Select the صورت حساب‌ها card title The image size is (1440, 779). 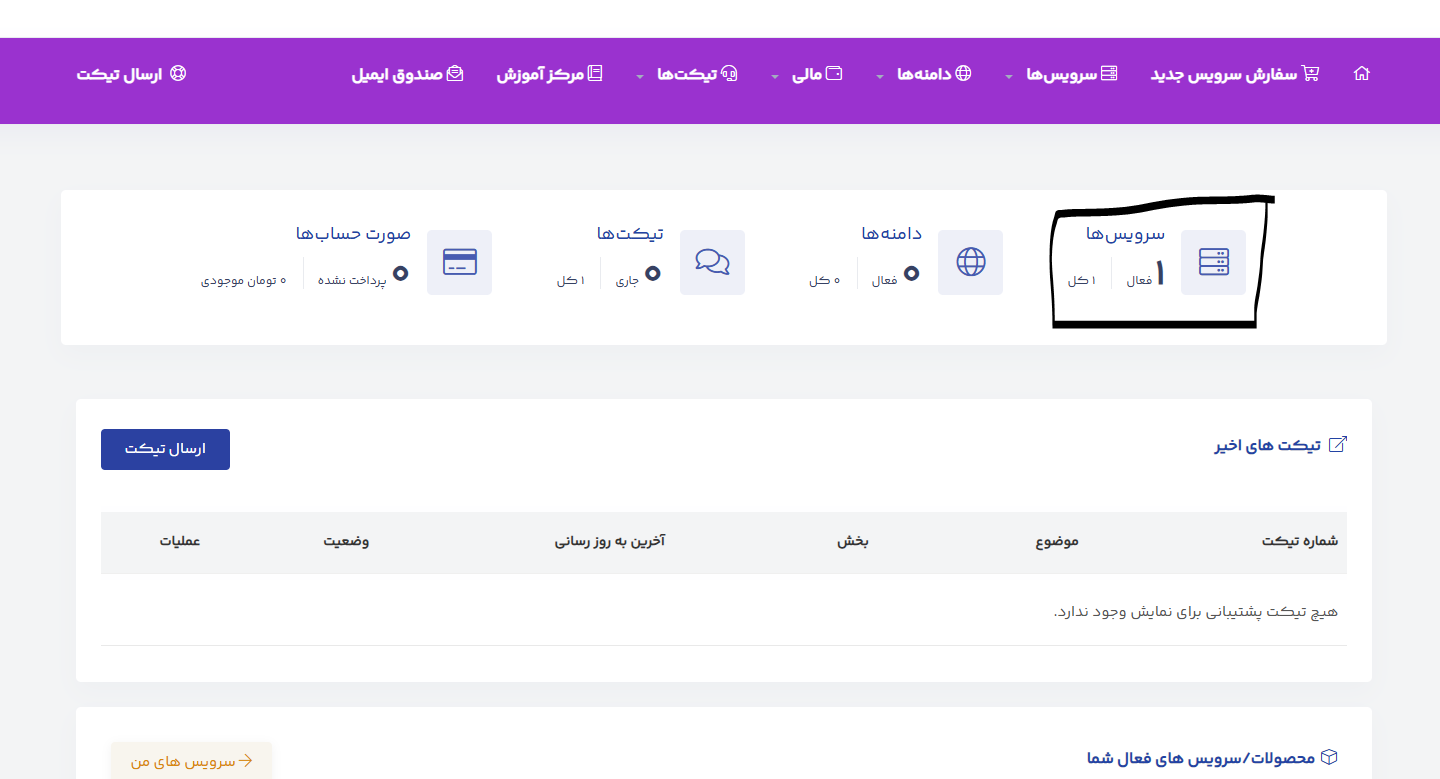[353, 234]
